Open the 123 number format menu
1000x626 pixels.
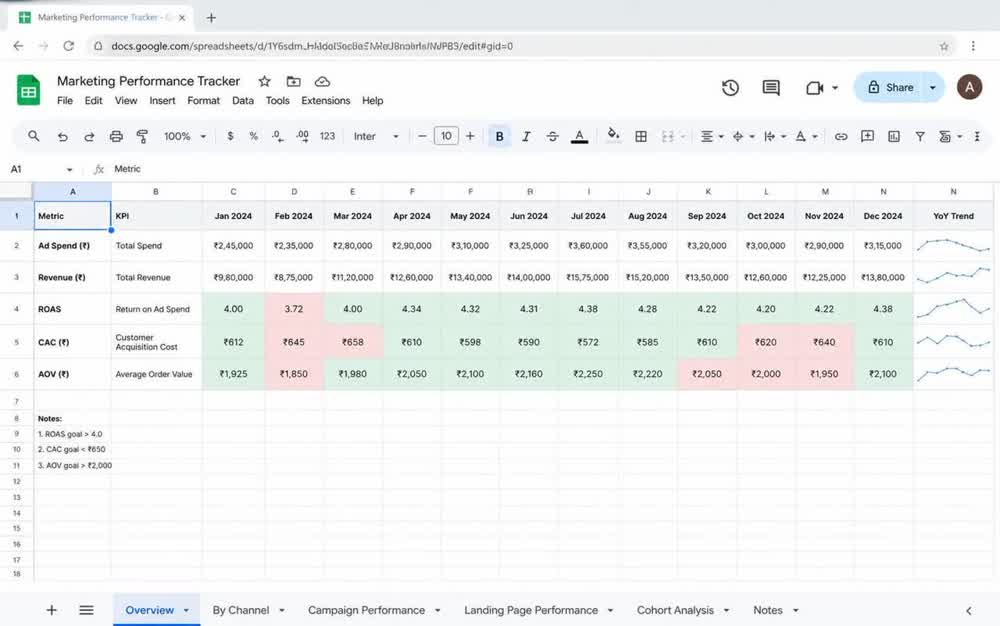(x=327, y=136)
